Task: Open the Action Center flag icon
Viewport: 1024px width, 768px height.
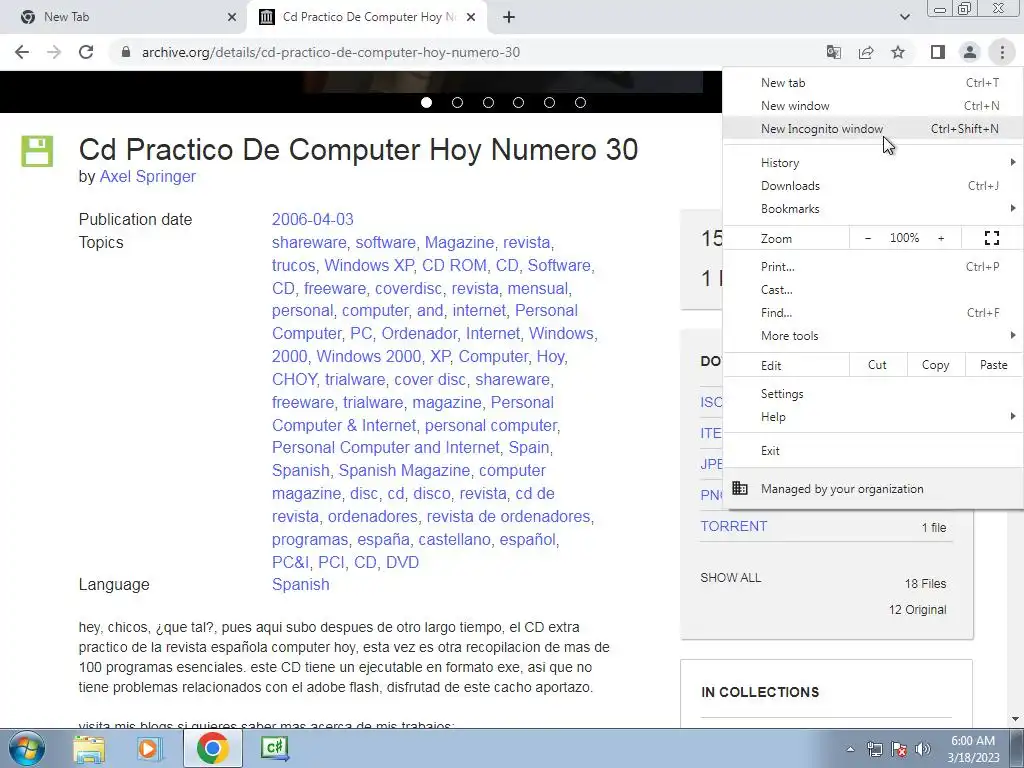Action: click(x=899, y=749)
